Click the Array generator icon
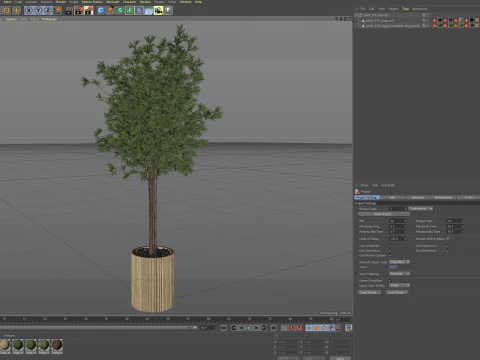This screenshot has height=360, width=480. (129, 11)
